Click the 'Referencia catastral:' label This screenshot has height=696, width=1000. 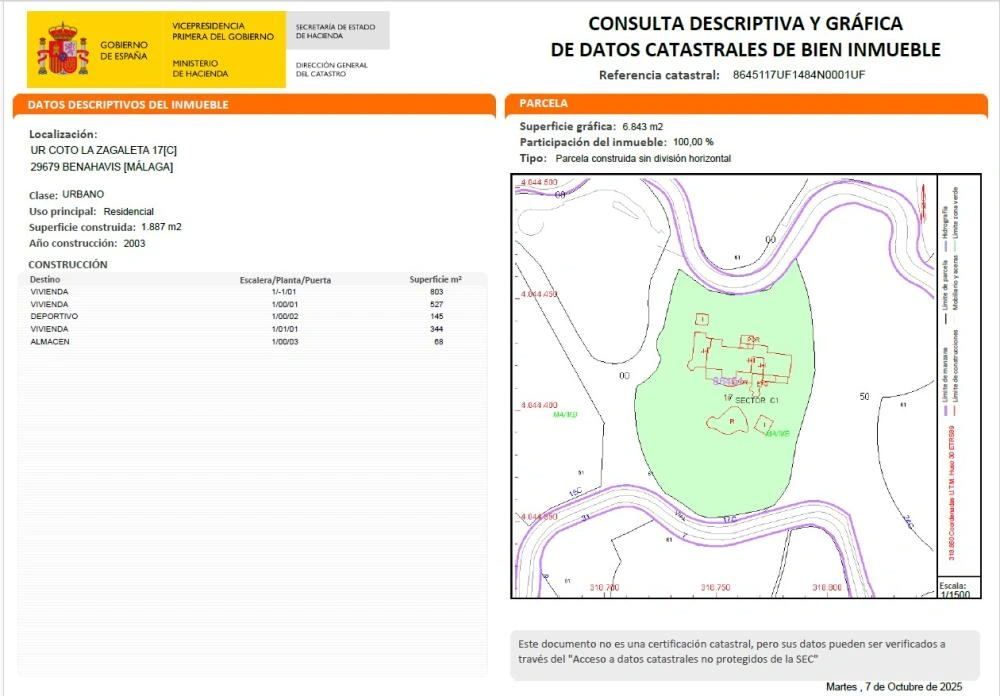click(x=659, y=75)
